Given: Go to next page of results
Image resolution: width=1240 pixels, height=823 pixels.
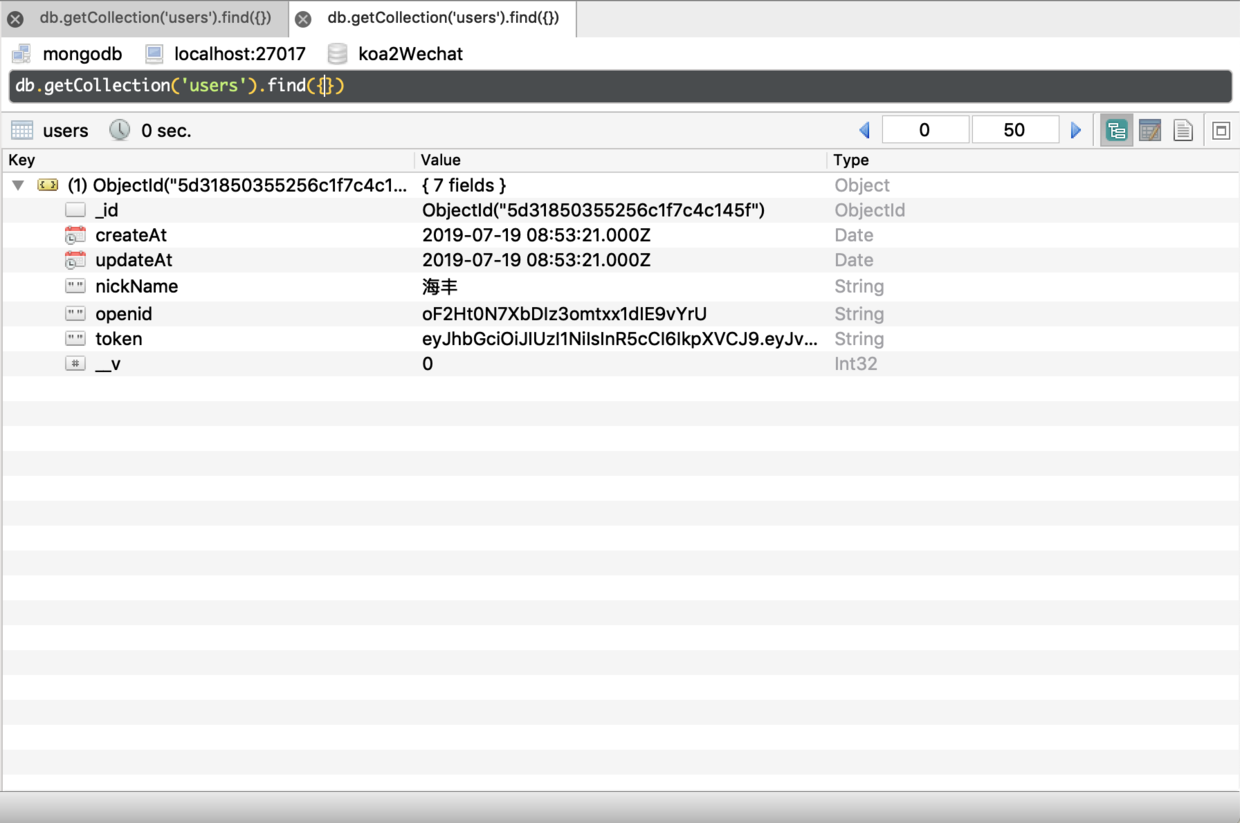Looking at the screenshot, I should pos(1076,130).
